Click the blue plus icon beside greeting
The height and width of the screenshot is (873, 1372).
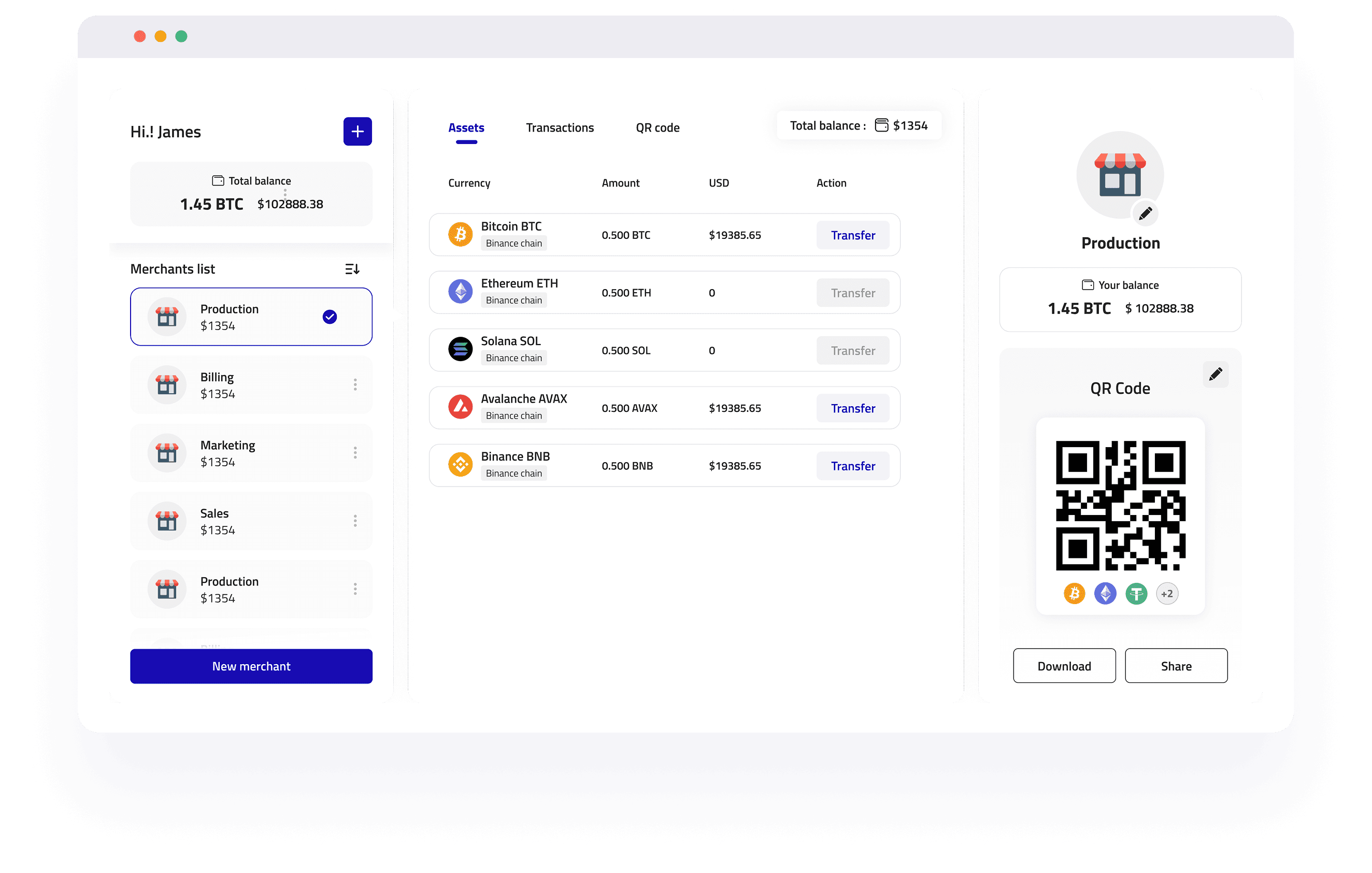(x=357, y=132)
